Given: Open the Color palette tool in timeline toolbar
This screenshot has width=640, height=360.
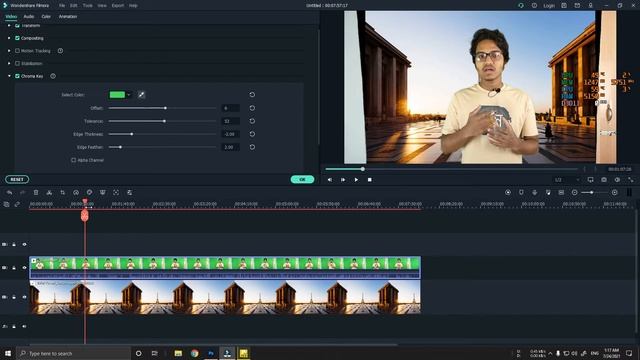Looking at the screenshot, I should [89, 192].
